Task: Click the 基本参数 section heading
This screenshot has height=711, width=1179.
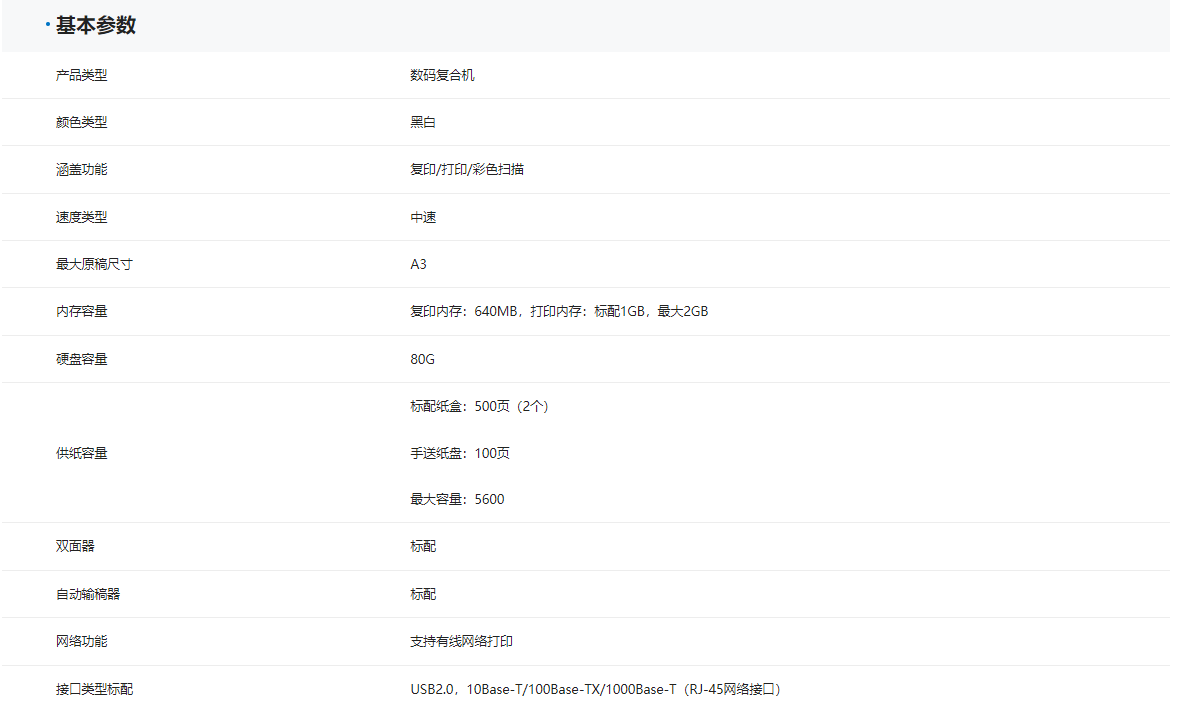Action: pos(95,26)
